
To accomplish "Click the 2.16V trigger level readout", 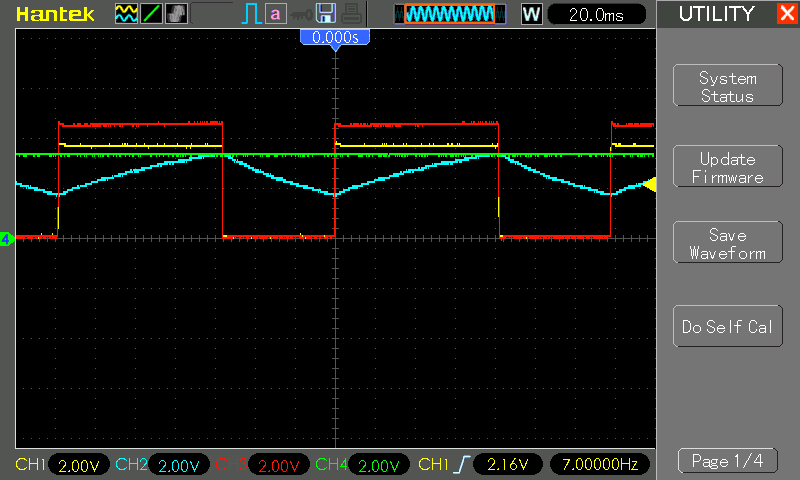I will (507, 465).
